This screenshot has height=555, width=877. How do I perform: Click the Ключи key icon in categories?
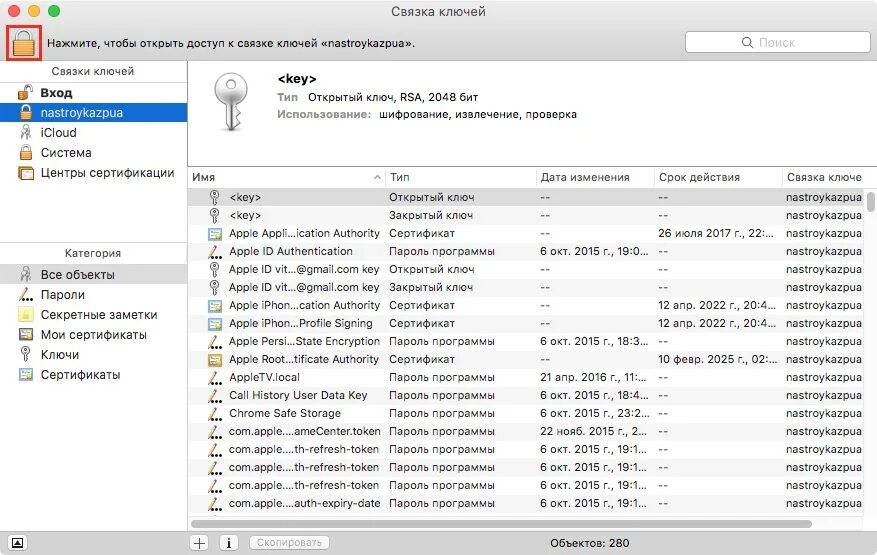pos(25,355)
